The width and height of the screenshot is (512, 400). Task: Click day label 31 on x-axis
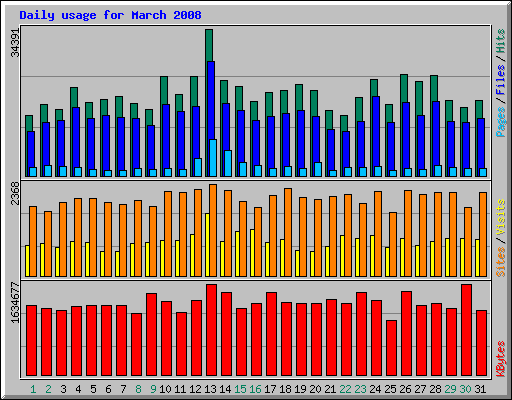(480, 389)
